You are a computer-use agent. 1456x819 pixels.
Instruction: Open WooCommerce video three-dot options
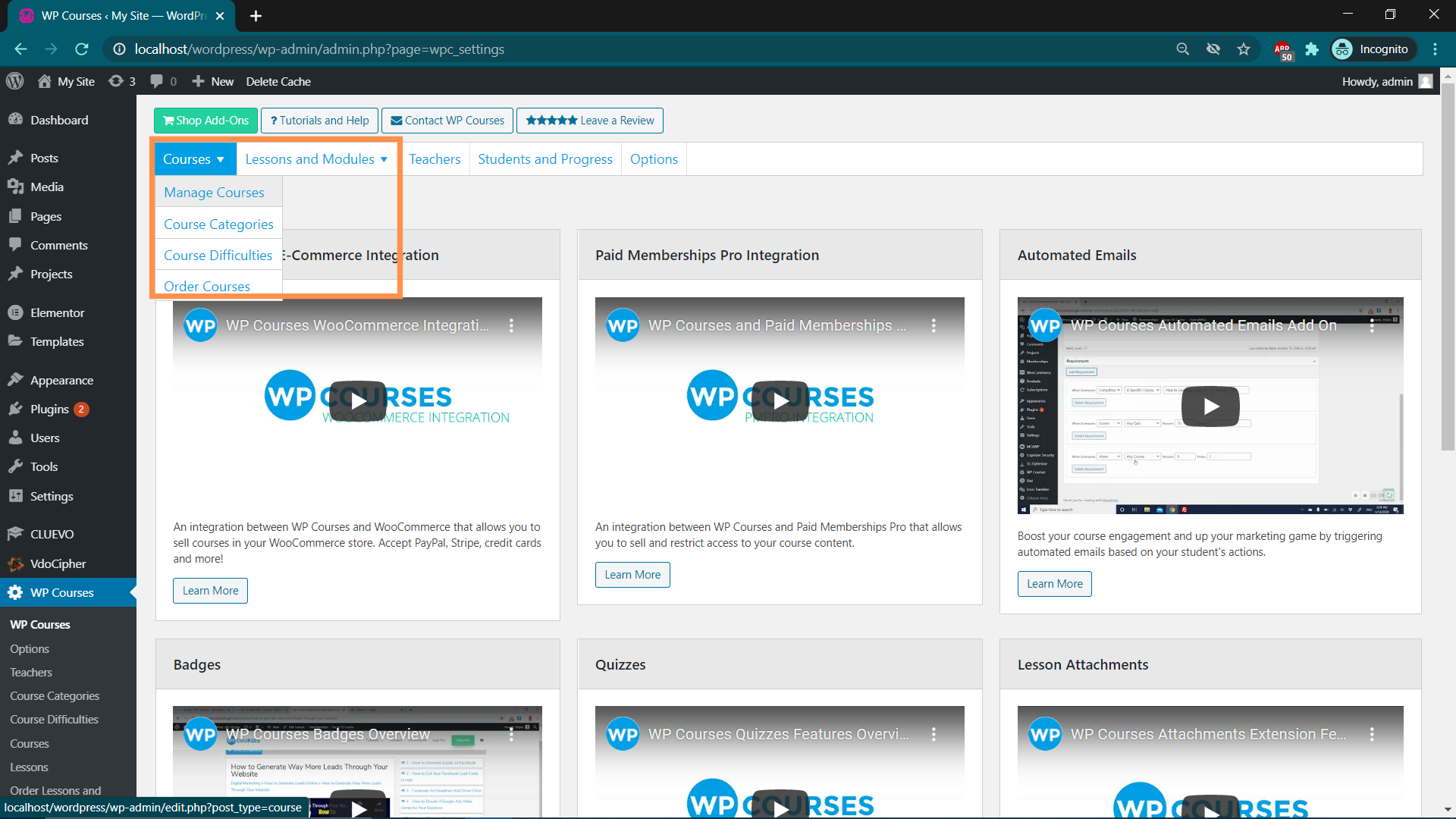(x=512, y=325)
